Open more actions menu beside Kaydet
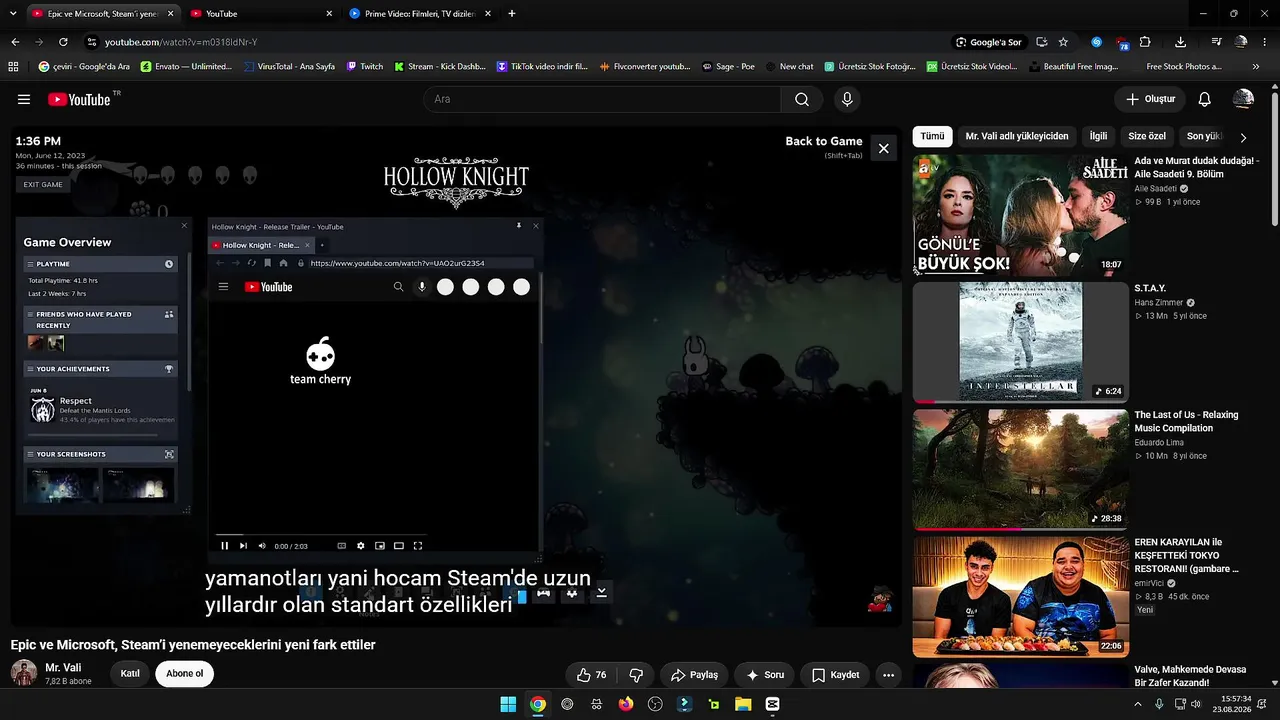 tap(888, 675)
